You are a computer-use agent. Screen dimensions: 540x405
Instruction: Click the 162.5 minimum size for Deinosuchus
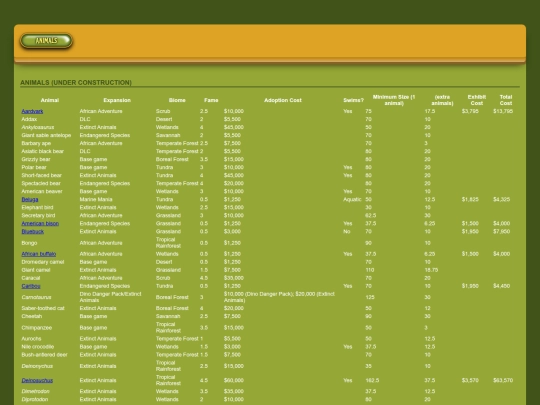click(372, 381)
